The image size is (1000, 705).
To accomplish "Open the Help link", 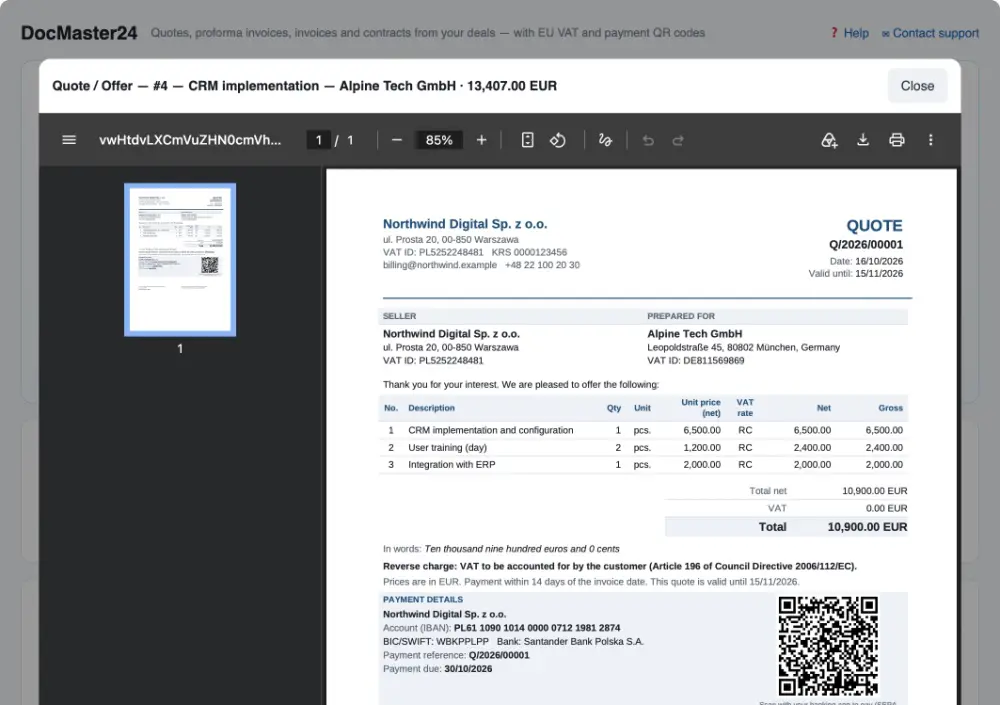I will coord(856,33).
